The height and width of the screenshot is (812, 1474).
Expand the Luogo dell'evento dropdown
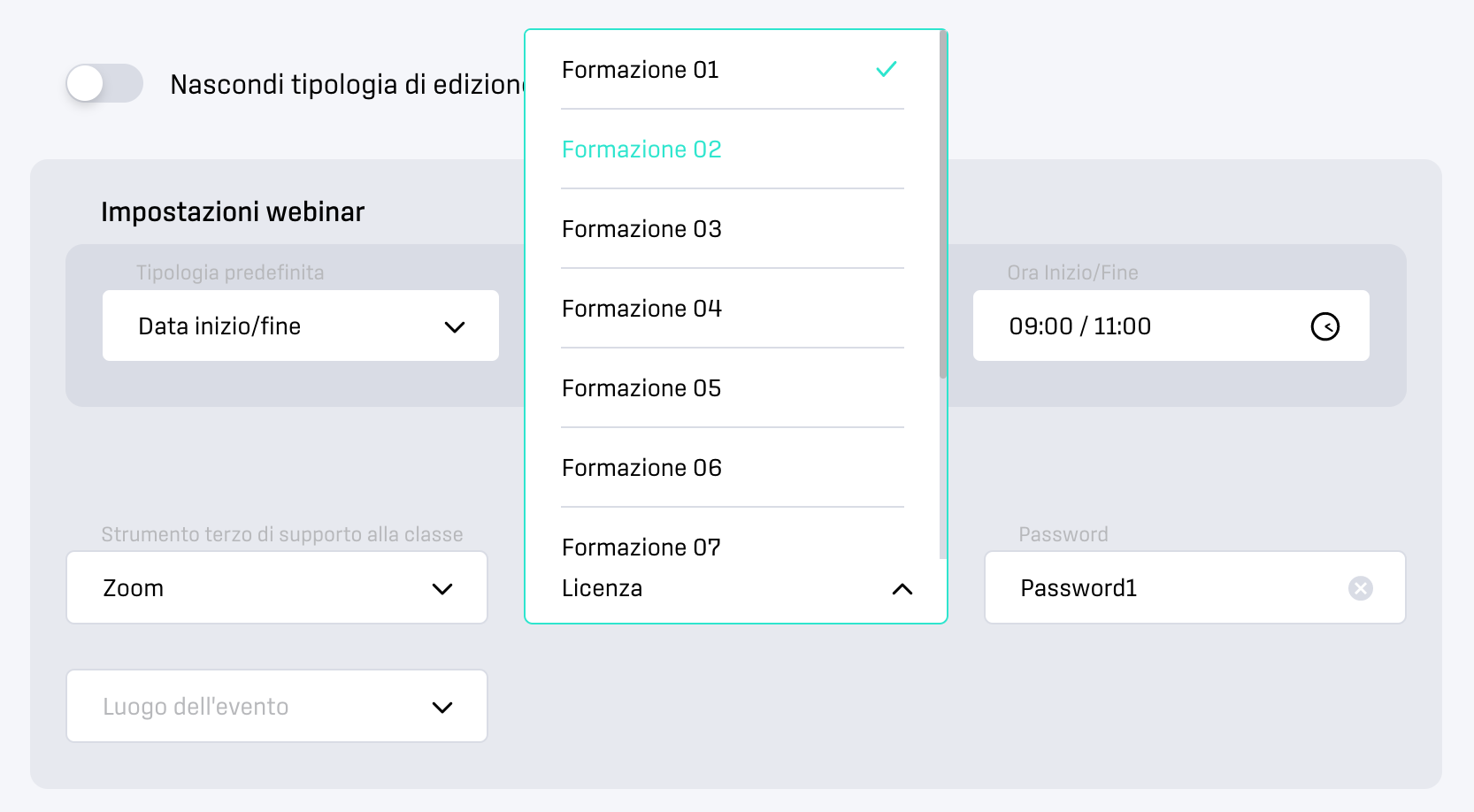click(x=277, y=706)
